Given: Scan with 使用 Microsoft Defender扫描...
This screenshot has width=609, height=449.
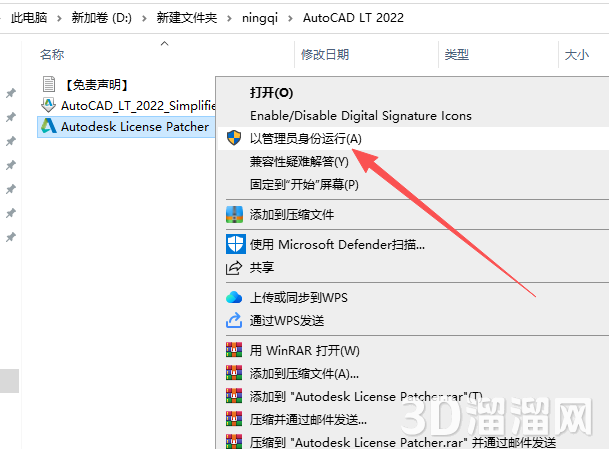Looking at the screenshot, I should (337, 244).
